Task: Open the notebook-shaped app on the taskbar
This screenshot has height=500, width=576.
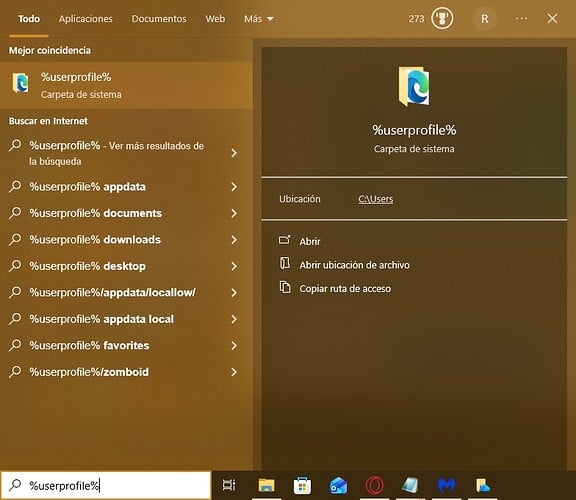Action: point(410,485)
